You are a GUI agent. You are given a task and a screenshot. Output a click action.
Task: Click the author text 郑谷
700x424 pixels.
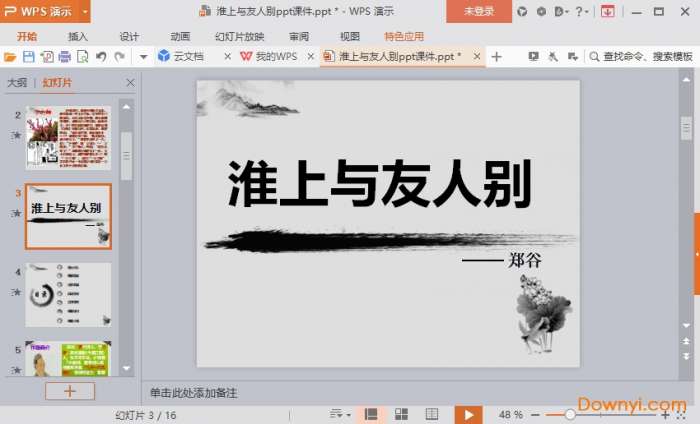coord(525,260)
